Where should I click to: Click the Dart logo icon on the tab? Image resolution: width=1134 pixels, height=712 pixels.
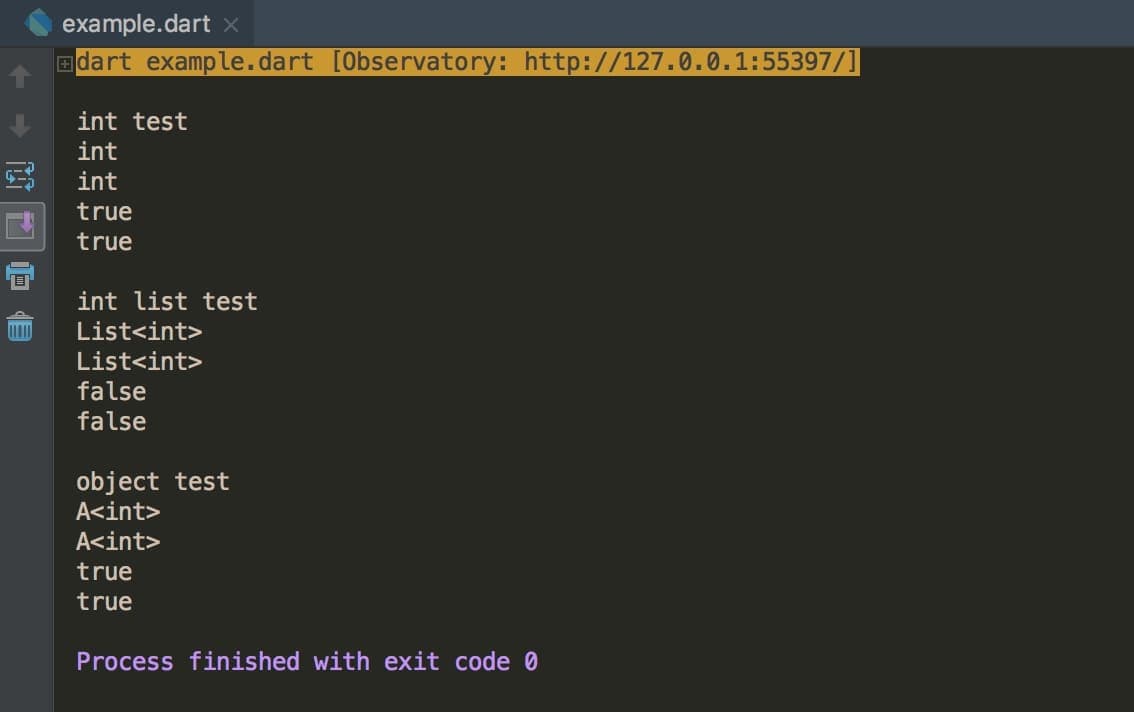38,23
